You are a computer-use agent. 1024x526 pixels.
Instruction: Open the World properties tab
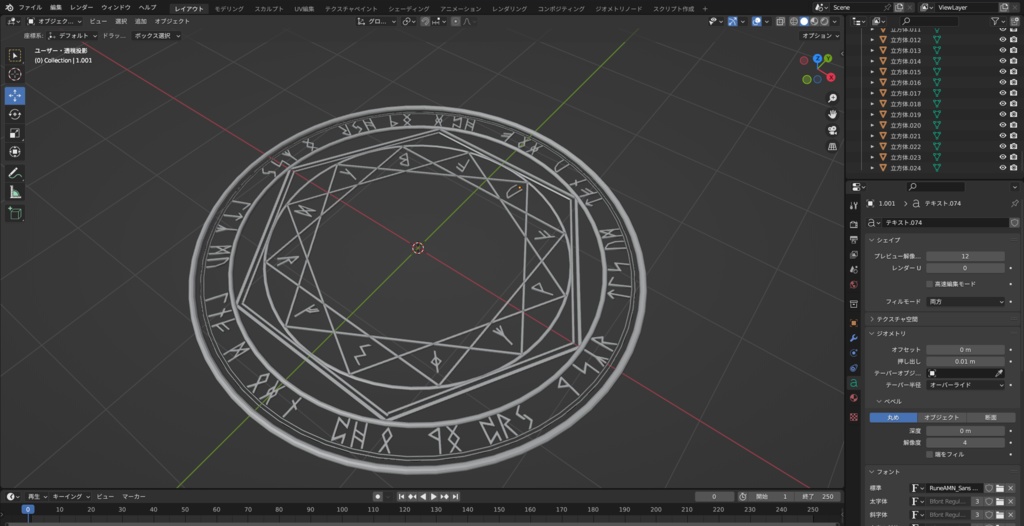pos(854,285)
